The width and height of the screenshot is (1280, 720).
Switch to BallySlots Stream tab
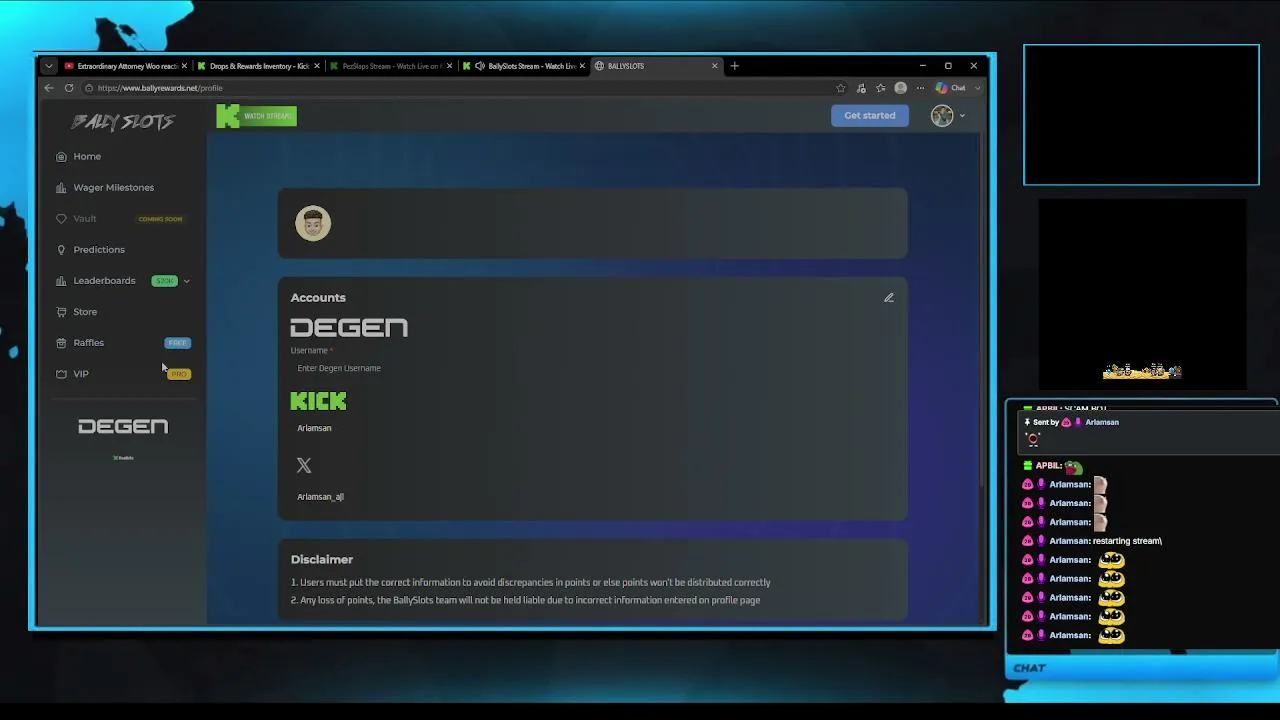click(x=523, y=66)
